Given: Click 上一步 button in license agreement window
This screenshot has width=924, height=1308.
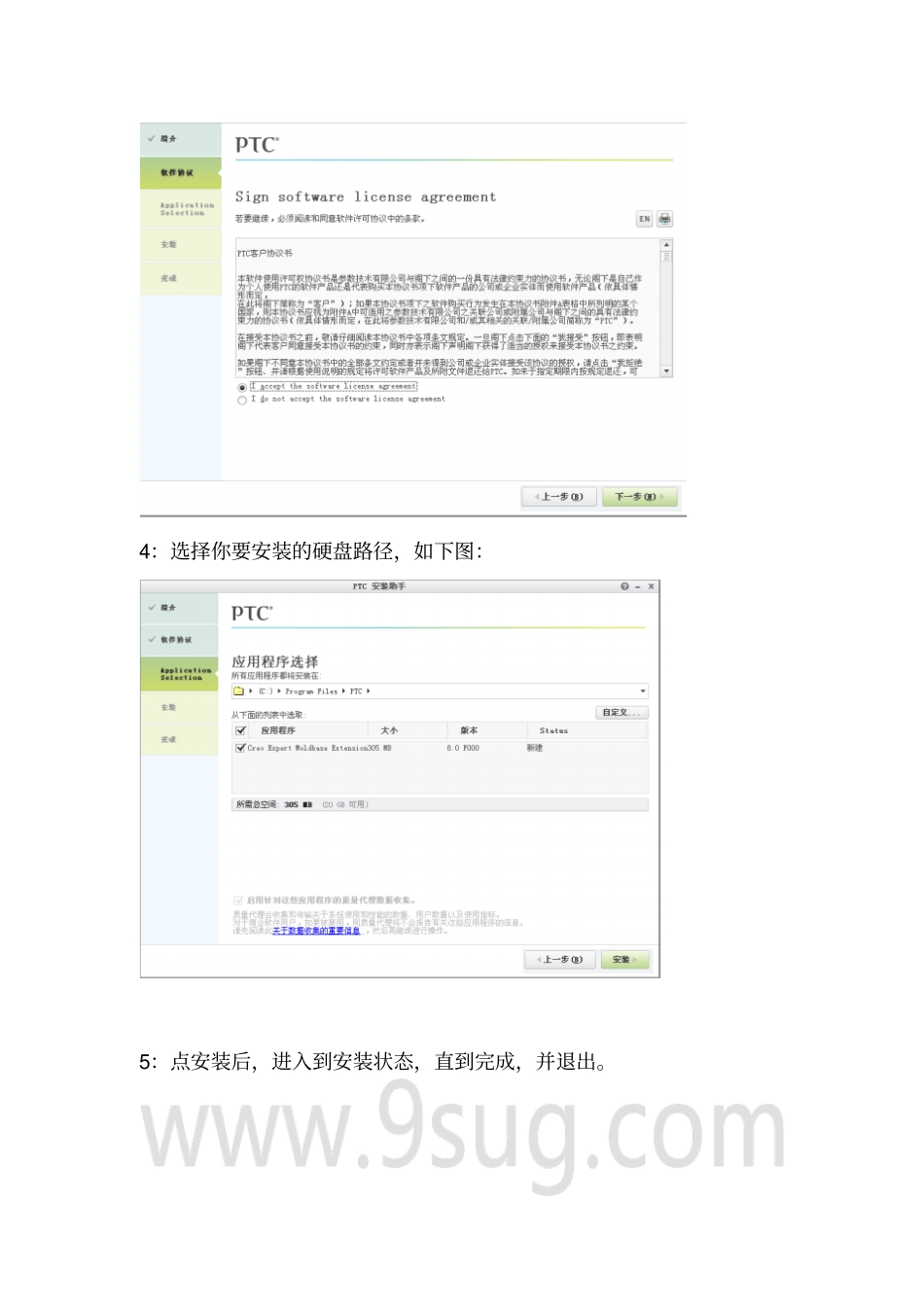Looking at the screenshot, I should click(558, 497).
